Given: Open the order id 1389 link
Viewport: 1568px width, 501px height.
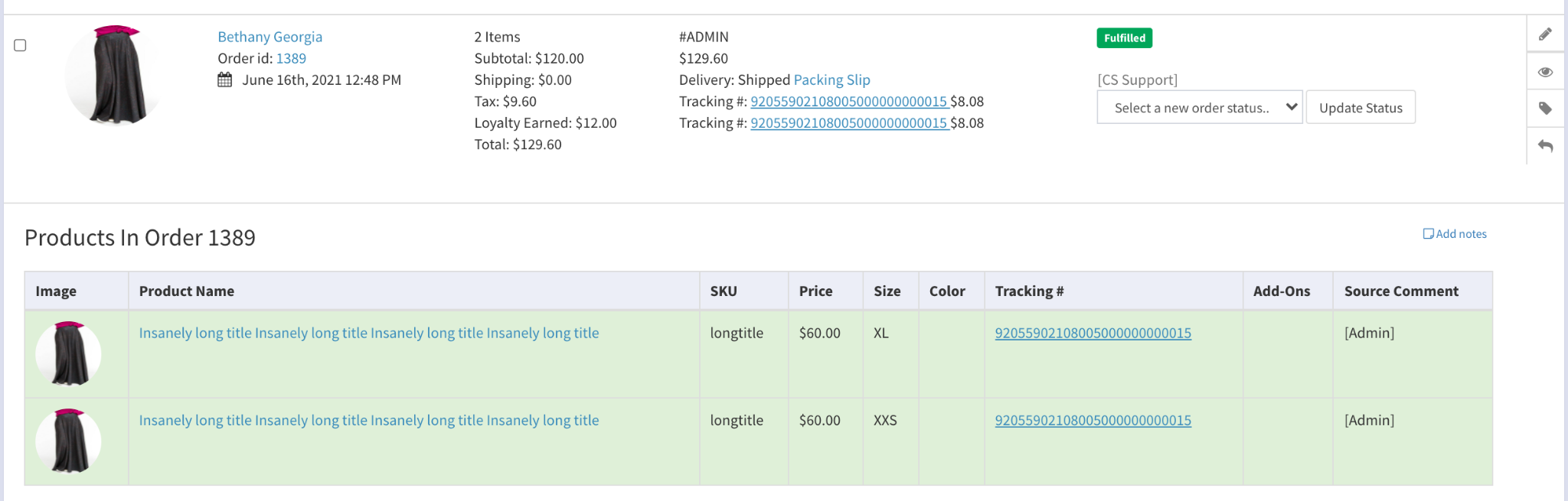Looking at the screenshot, I should pyautogui.click(x=291, y=58).
